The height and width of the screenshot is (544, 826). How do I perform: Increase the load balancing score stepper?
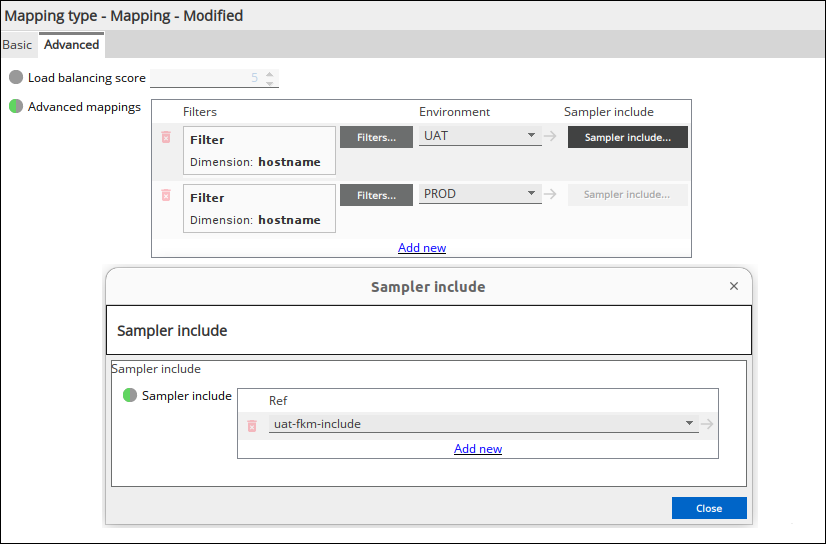(270, 74)
